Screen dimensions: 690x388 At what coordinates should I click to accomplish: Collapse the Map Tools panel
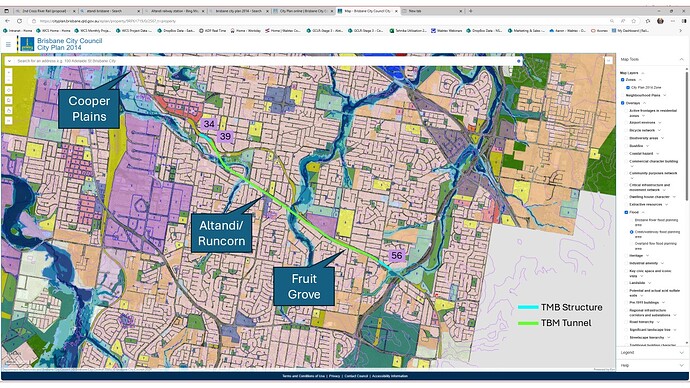click(x=682, y=59)
